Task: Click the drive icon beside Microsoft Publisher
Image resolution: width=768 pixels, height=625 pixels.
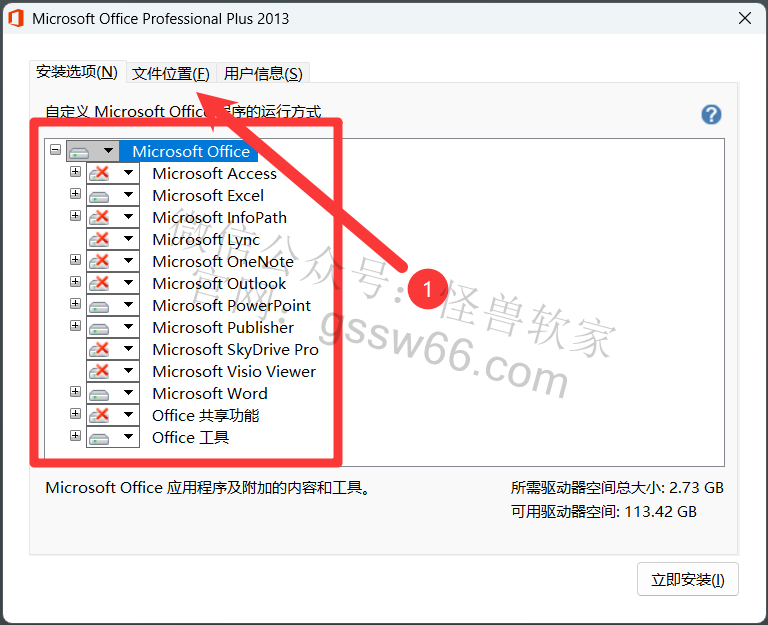Action: [99, 328]
